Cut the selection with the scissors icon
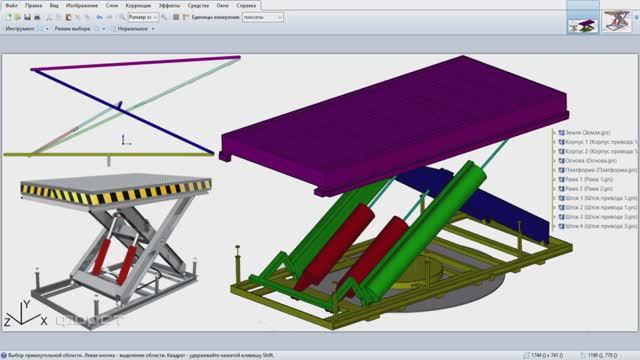 tap(49, 17)
